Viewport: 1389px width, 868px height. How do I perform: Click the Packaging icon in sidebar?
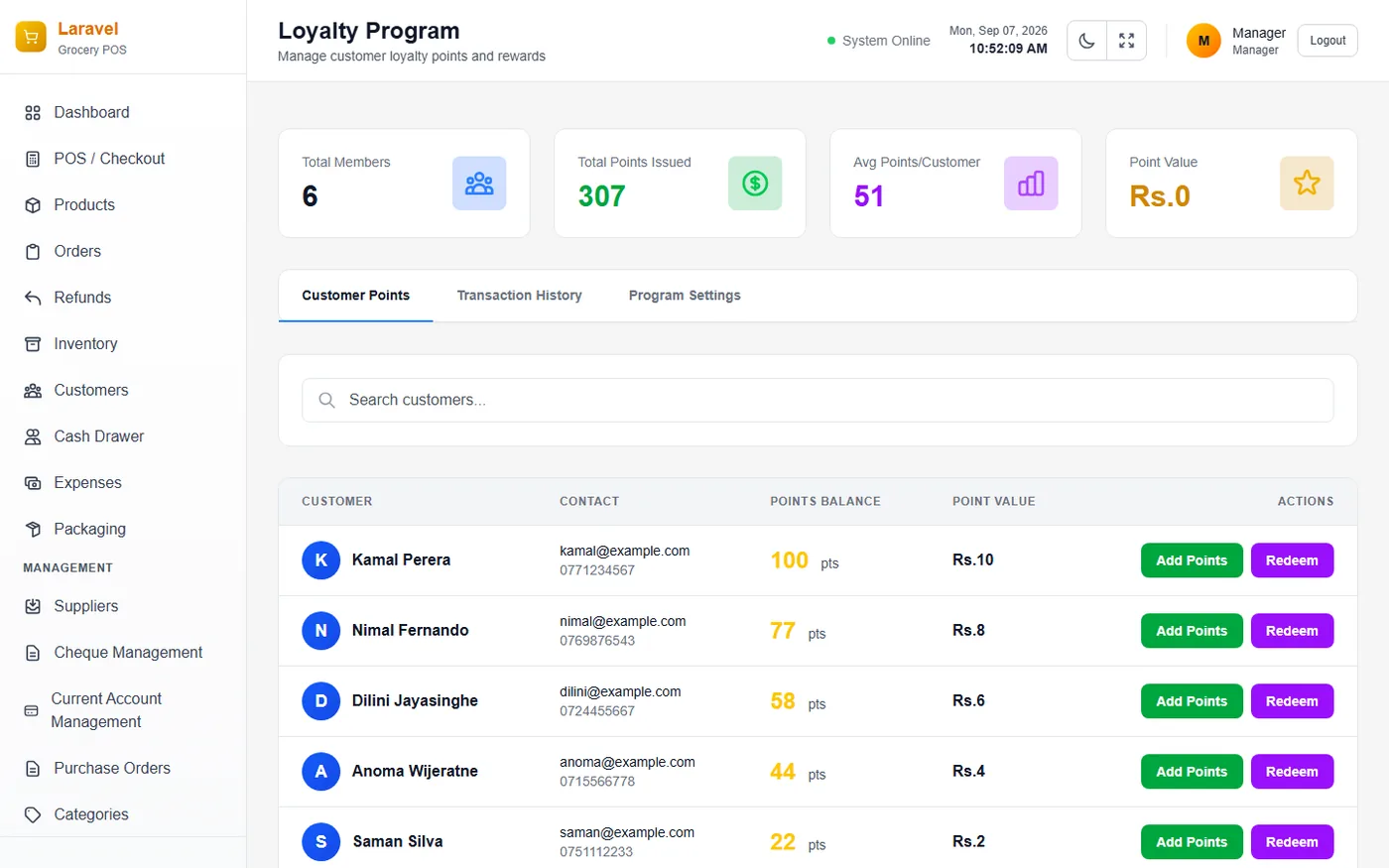[33, 530]
